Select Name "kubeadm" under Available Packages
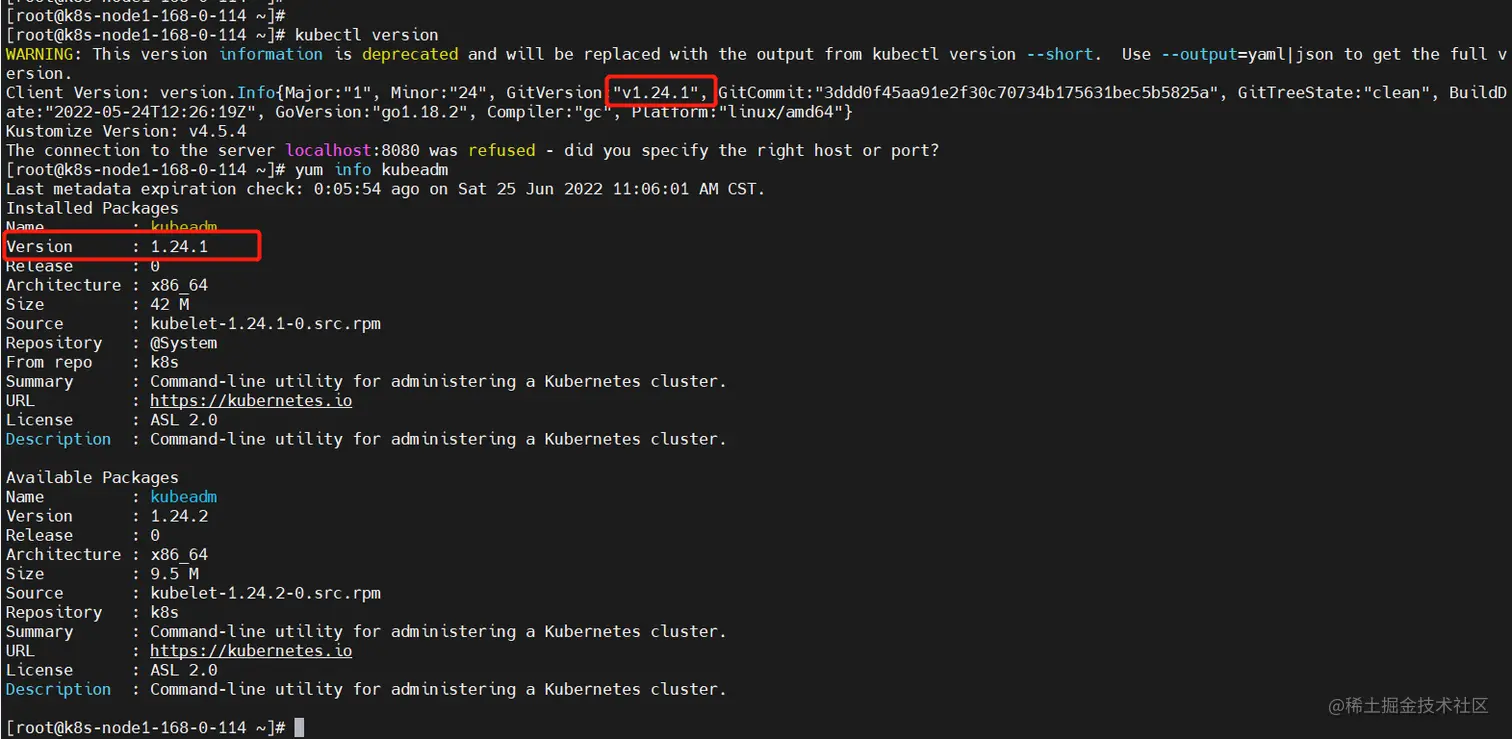This screenshot has height=739, width=1512. pyautogui.click(x=183, y=496)
